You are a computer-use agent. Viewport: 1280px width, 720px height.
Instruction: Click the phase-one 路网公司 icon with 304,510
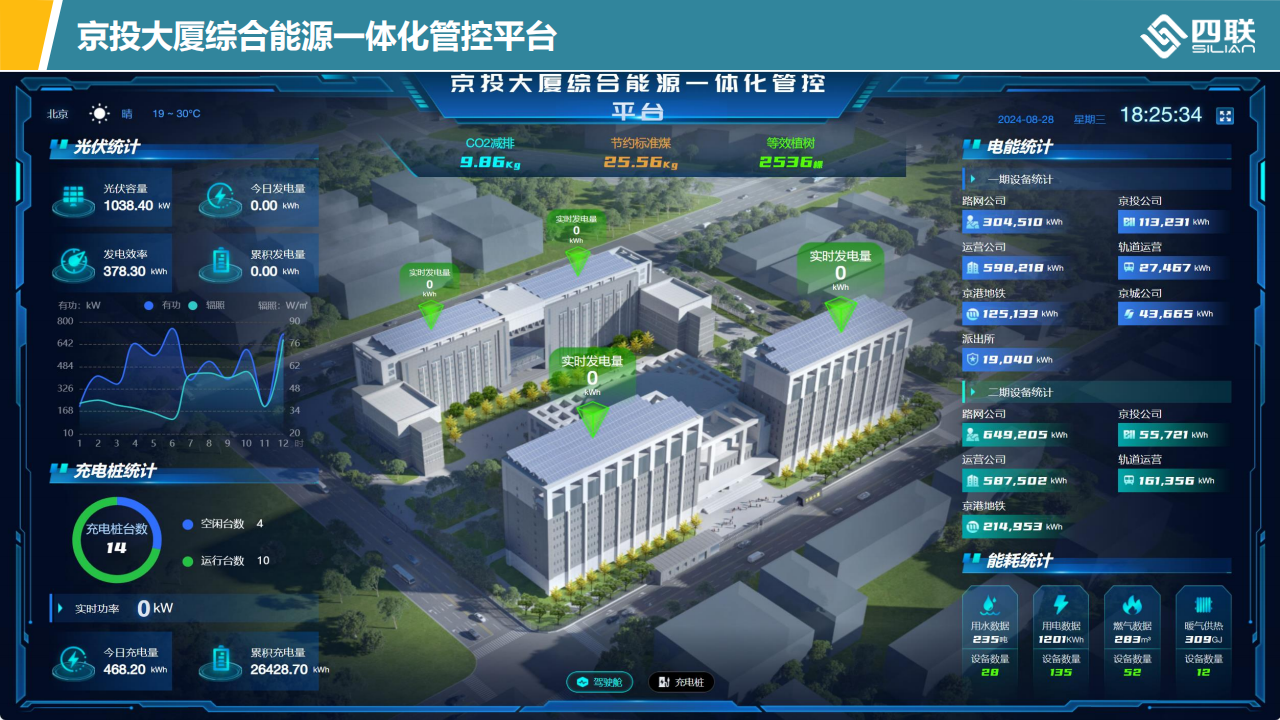[971, 222]
